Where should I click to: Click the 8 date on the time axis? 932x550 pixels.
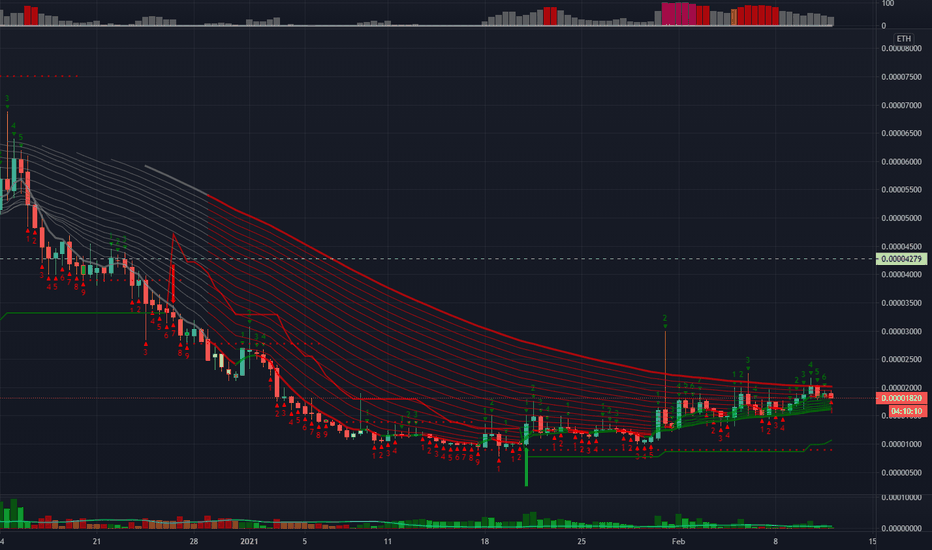pyautogui.click(x=775, y=541)
